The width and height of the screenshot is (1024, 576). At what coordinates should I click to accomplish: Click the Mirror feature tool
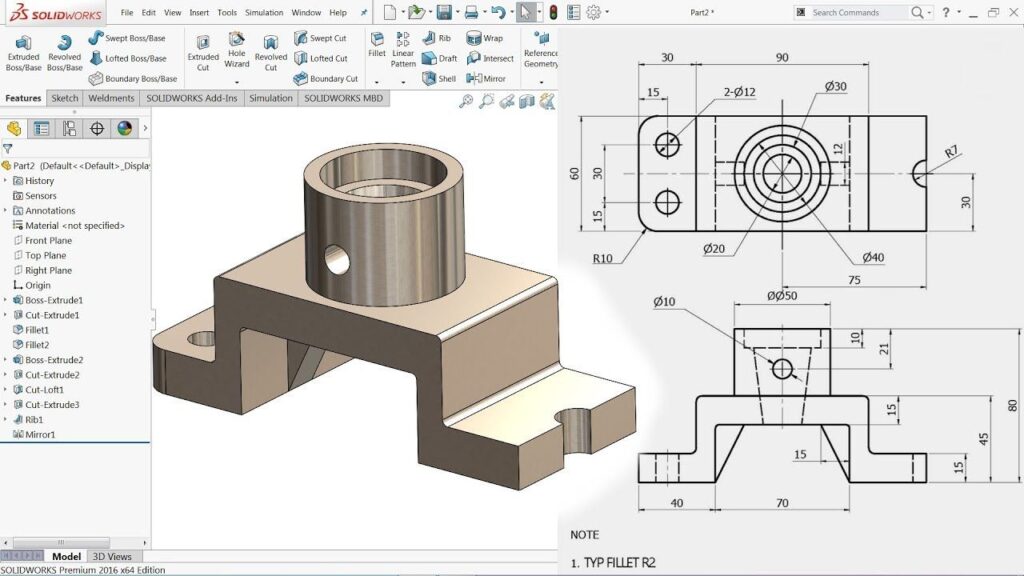click(x=486, y=78)
